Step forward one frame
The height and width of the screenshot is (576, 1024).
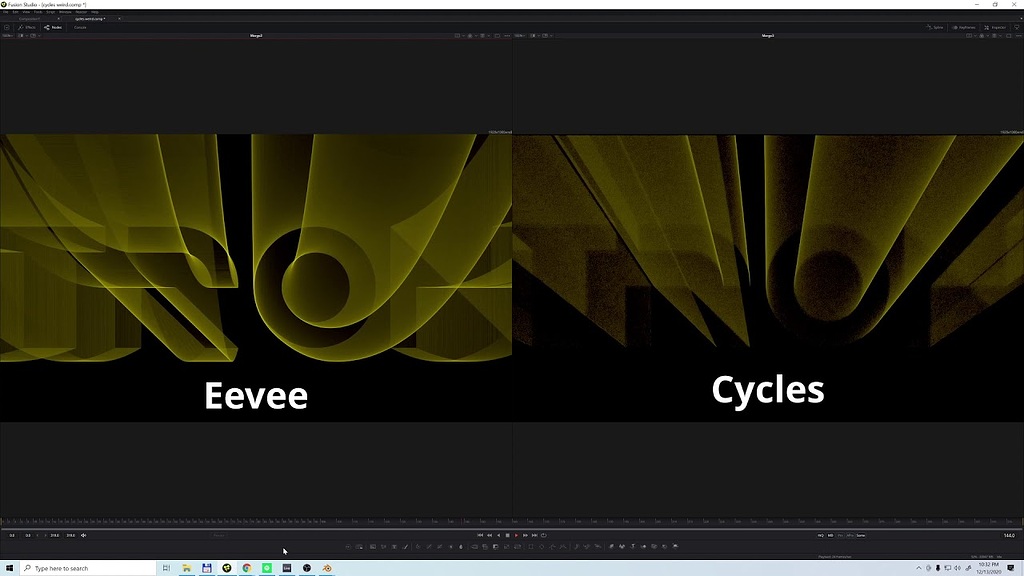pos(525,536)
